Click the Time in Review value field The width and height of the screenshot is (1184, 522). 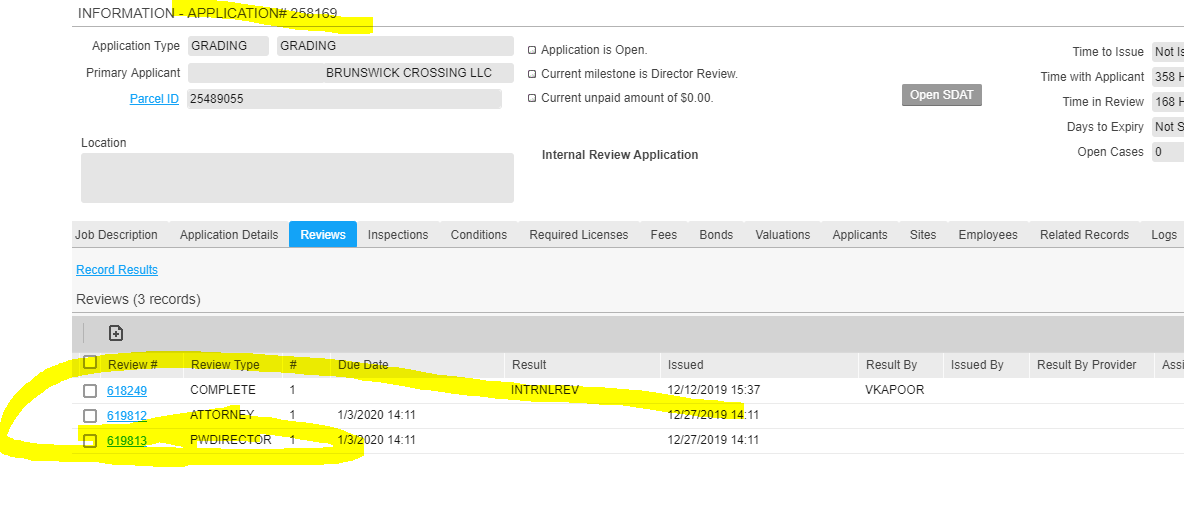point(1167,102)
